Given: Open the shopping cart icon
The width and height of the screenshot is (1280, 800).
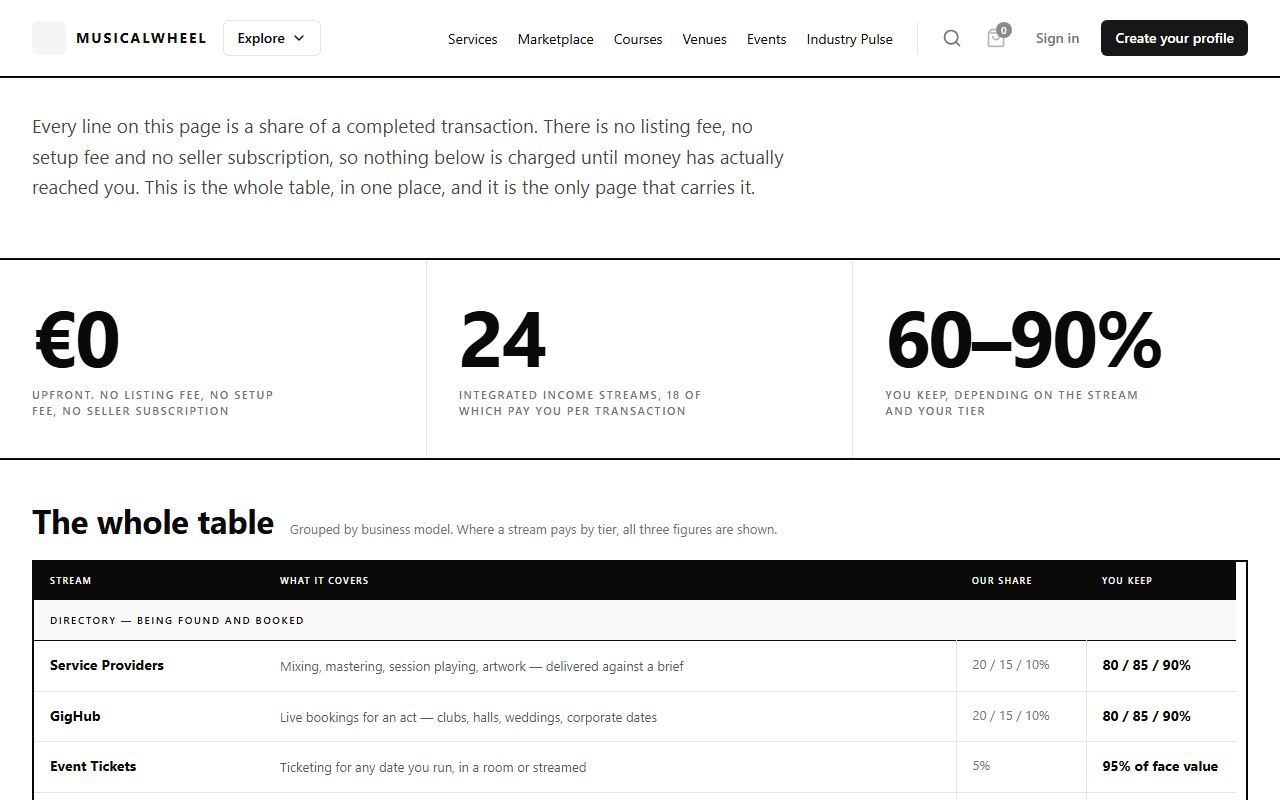Looking at the screenshot, I should [x=996, y=38].
